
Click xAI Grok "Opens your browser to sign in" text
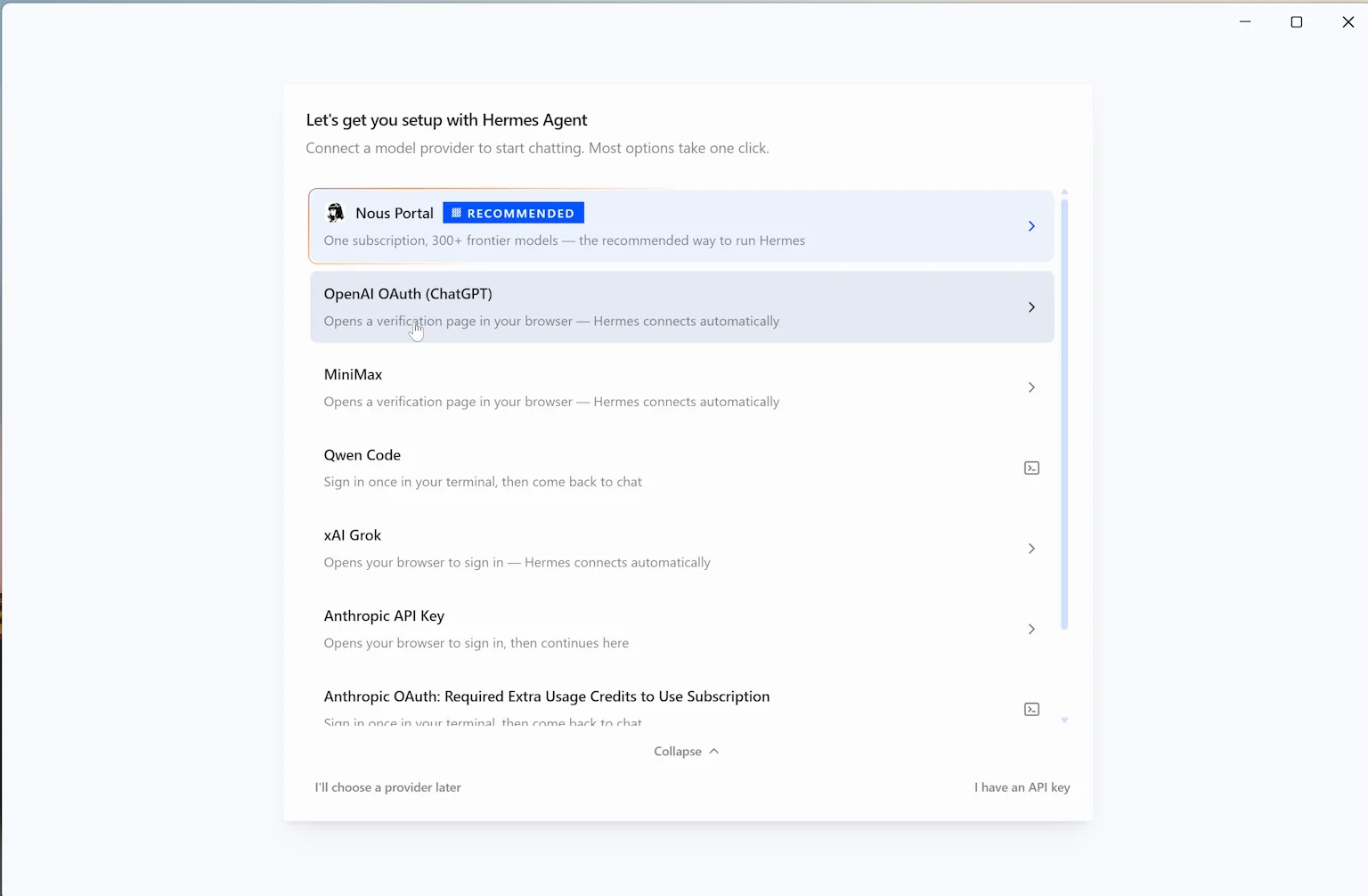[x=517, y=563]
